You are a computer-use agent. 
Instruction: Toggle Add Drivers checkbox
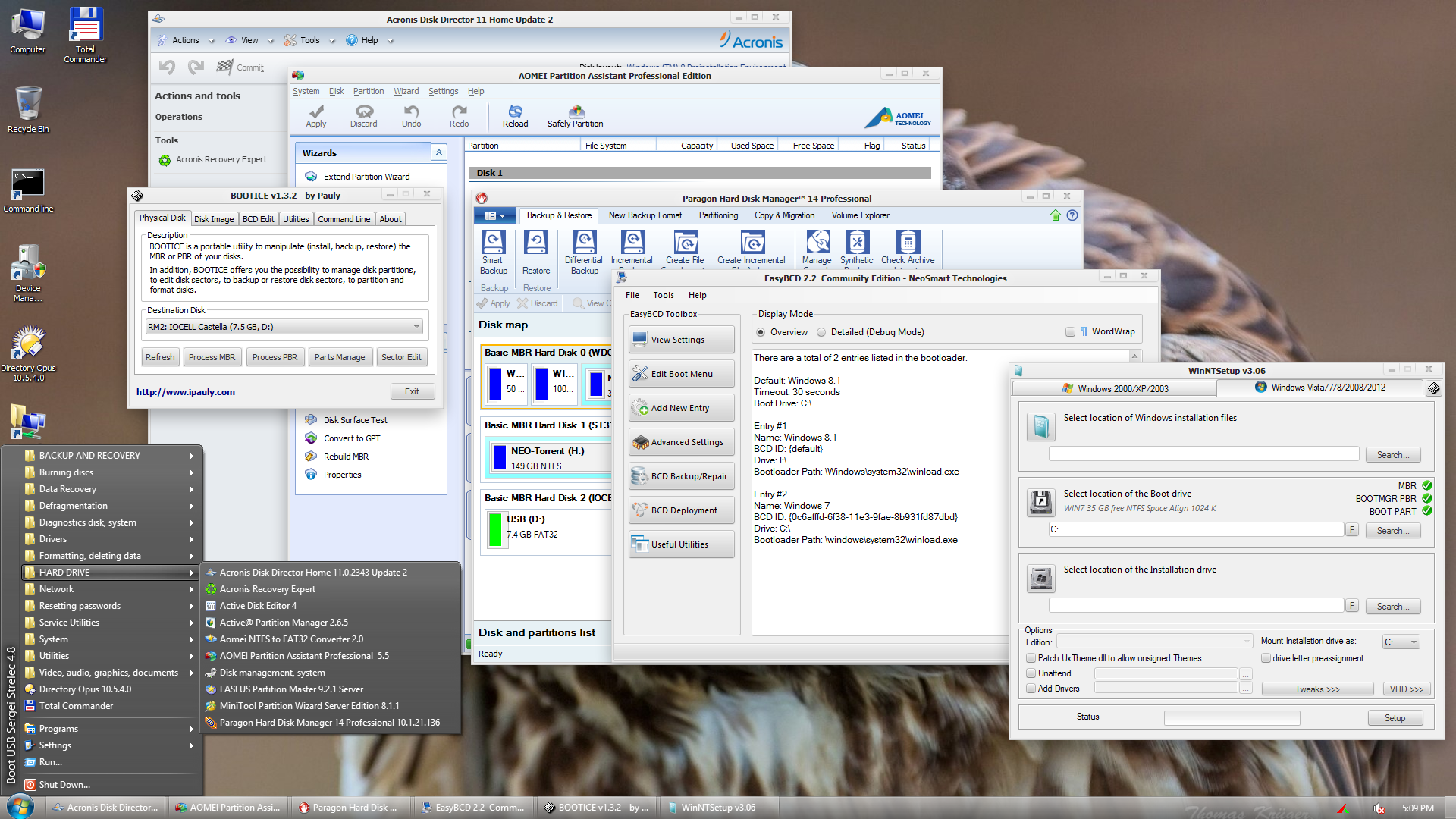(x=1031, y=689)
